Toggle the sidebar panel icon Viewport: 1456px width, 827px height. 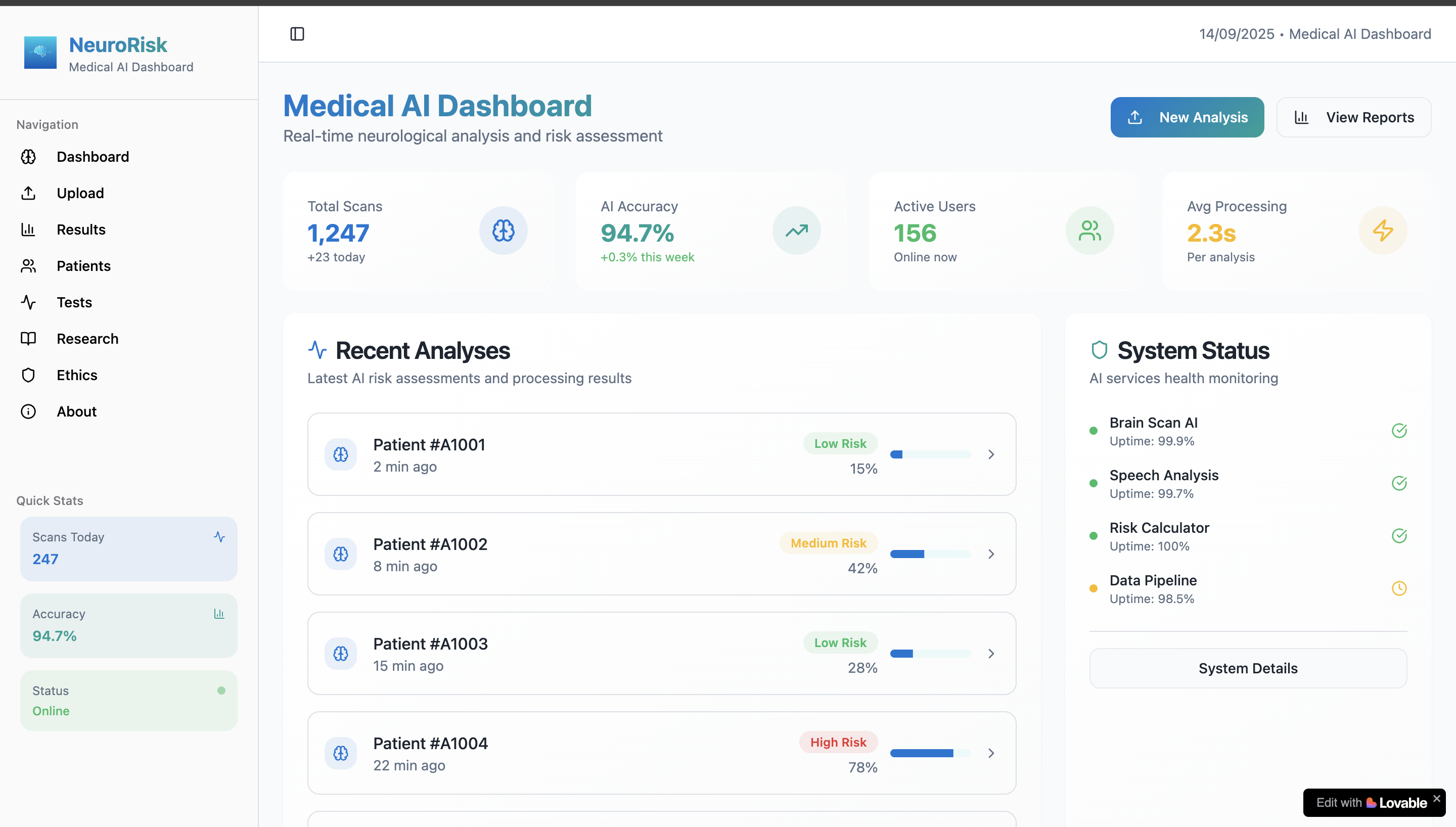pos(297,34)
